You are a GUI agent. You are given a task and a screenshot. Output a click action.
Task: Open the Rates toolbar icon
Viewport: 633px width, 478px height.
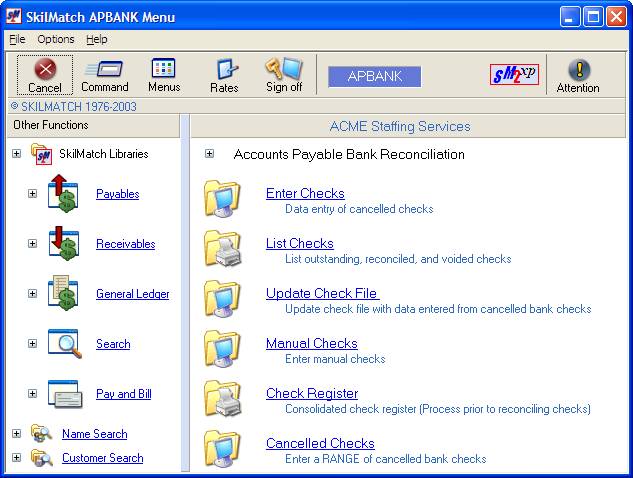click(x=226, y=69)
